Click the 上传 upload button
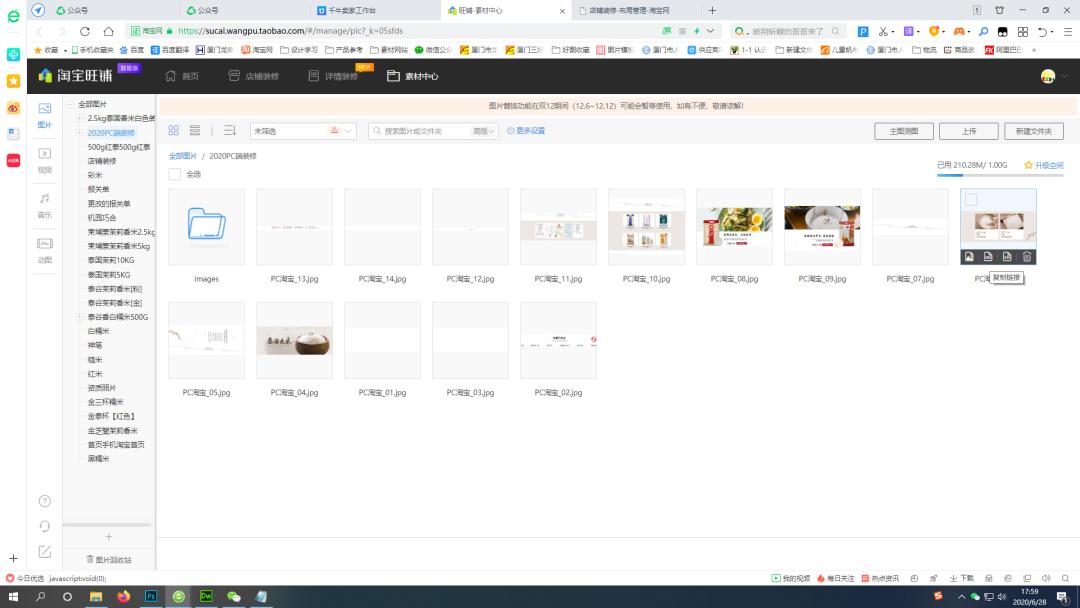This screenshot has height=608, width=1080. click(x=968, y=130)
